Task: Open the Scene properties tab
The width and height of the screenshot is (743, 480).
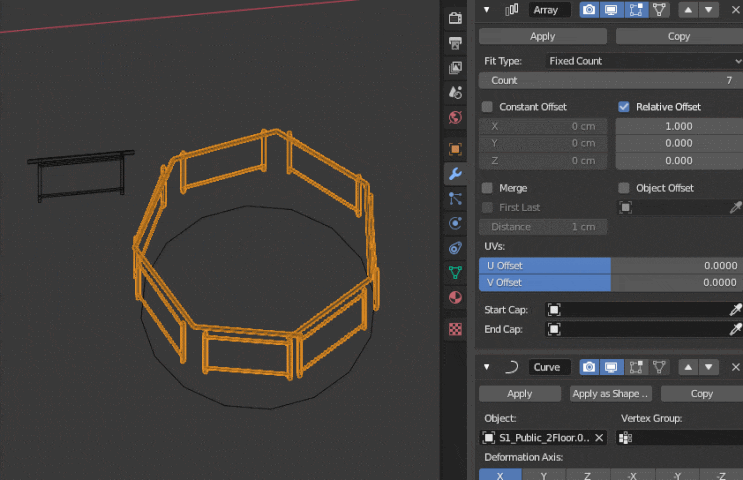Action: tap(455, 92)
